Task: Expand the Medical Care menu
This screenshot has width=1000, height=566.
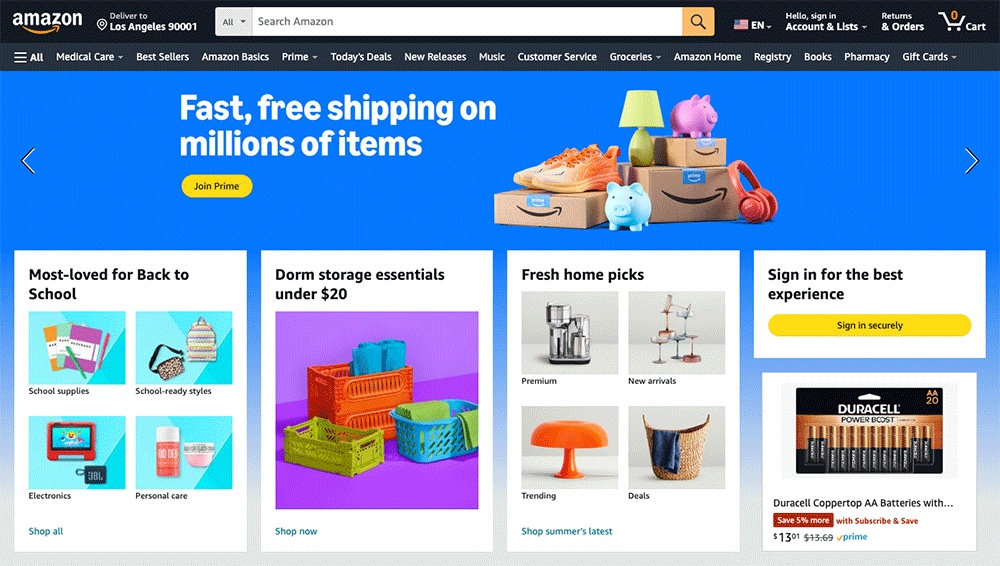Action: [x=89, y=57]
